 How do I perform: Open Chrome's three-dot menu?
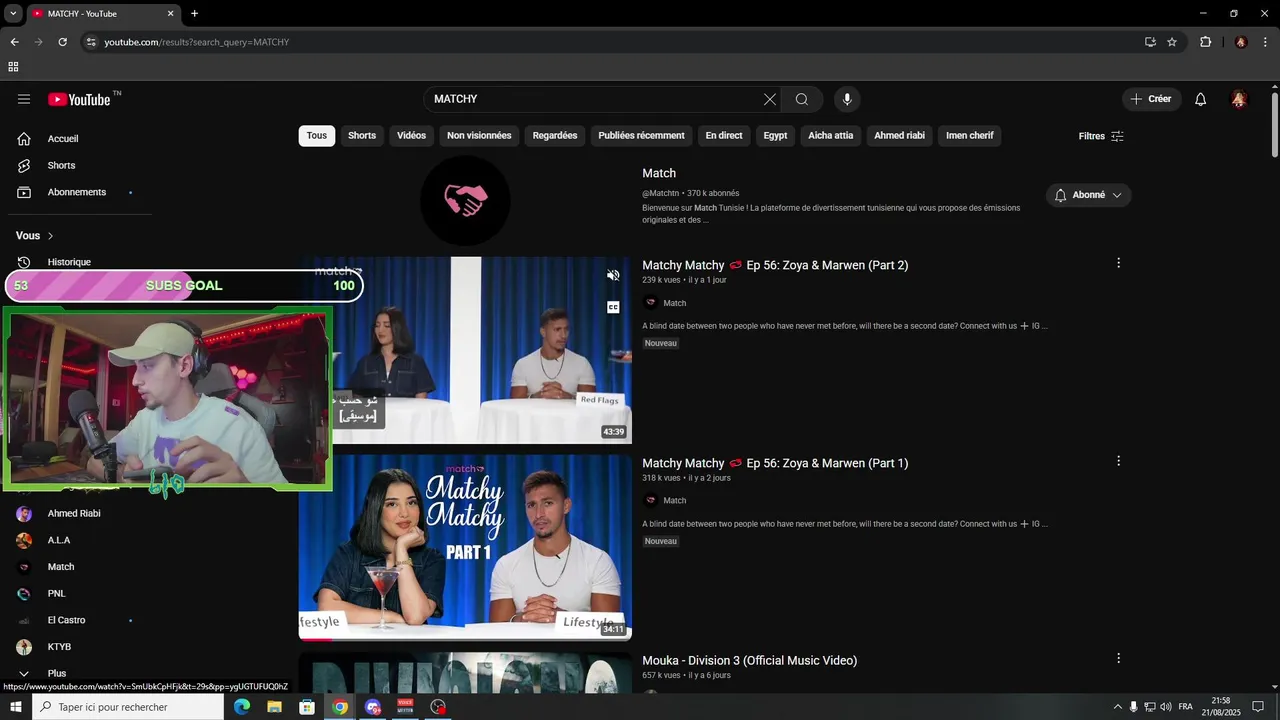[x=1266, y=42]
